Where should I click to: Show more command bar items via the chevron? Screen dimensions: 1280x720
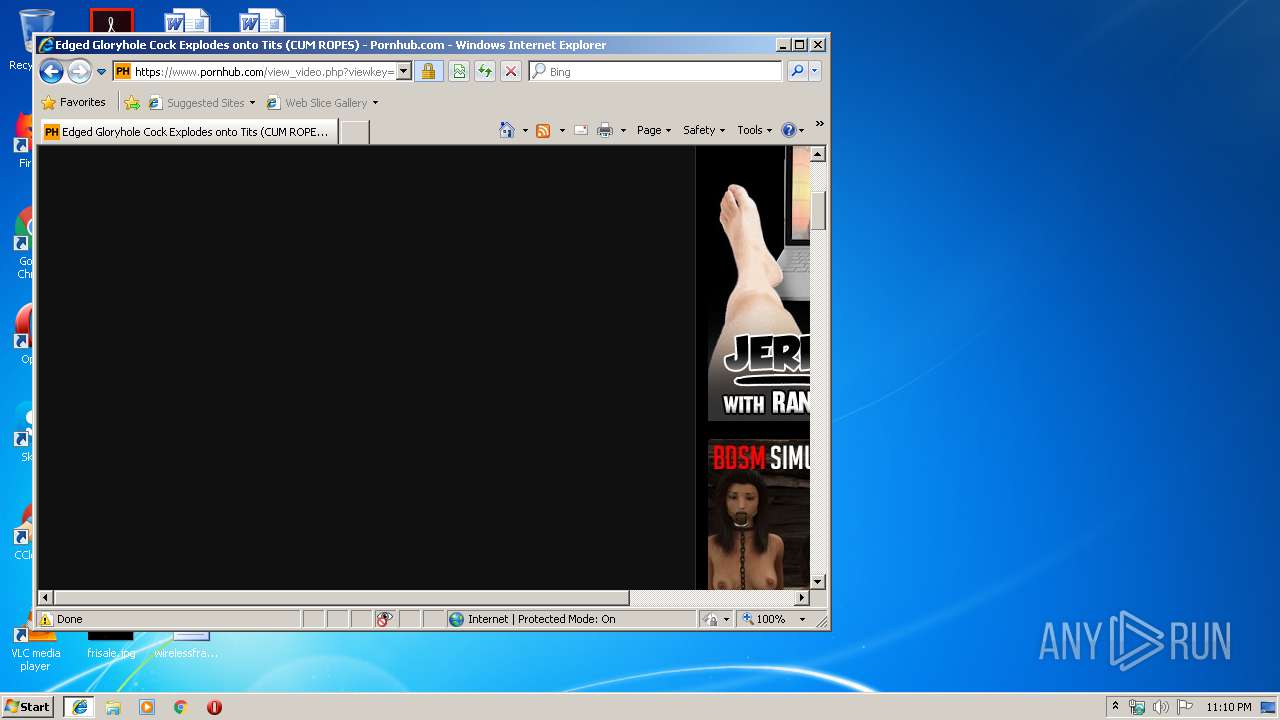(819, 124)
